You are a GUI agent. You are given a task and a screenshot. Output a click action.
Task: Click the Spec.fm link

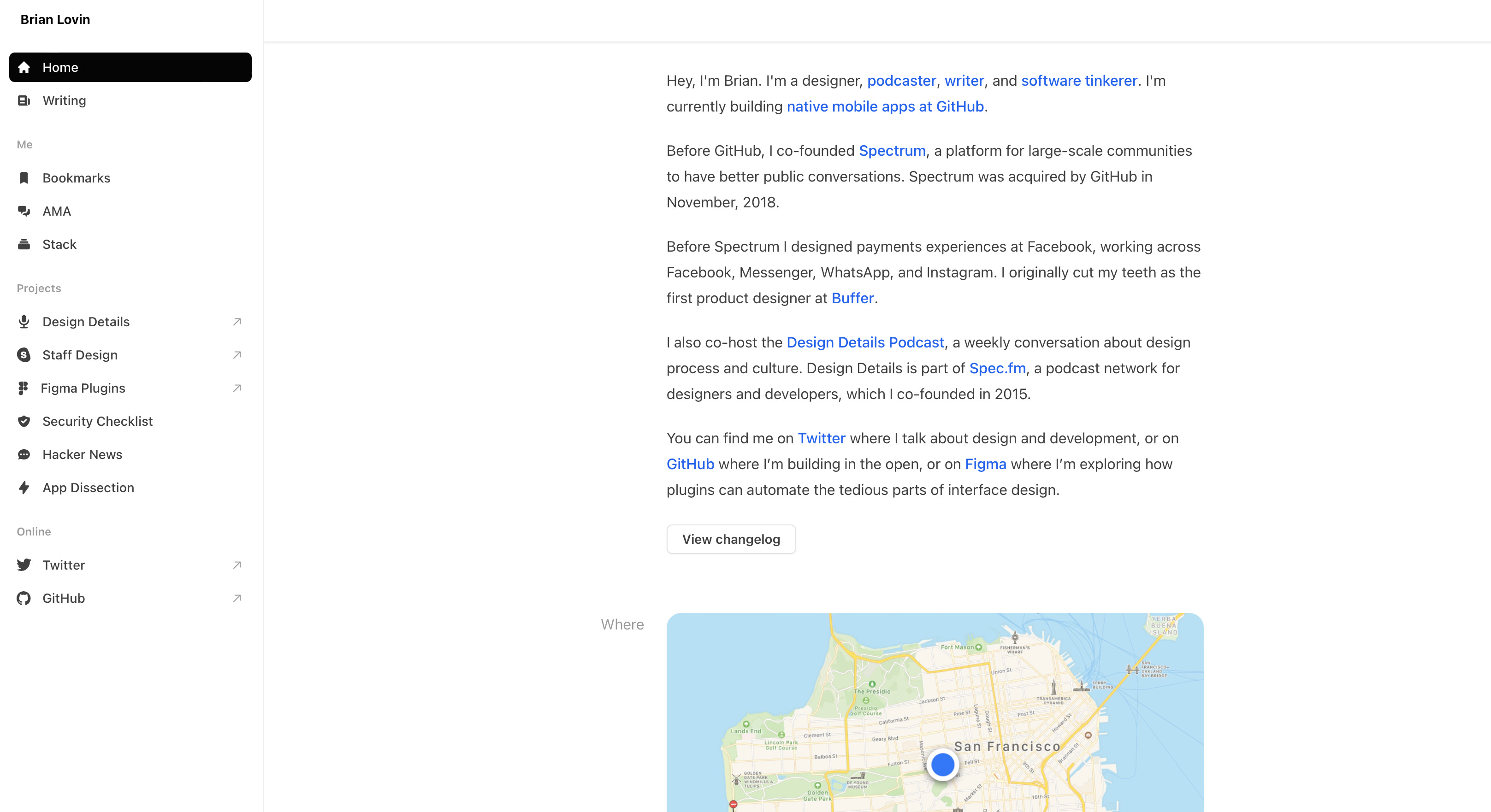(x=997, y=369)
